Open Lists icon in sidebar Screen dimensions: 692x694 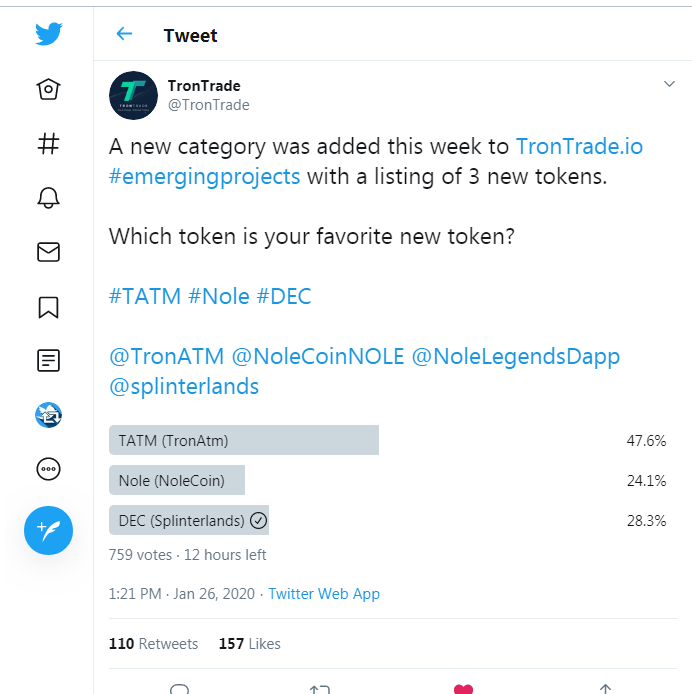tap(48, 361)
